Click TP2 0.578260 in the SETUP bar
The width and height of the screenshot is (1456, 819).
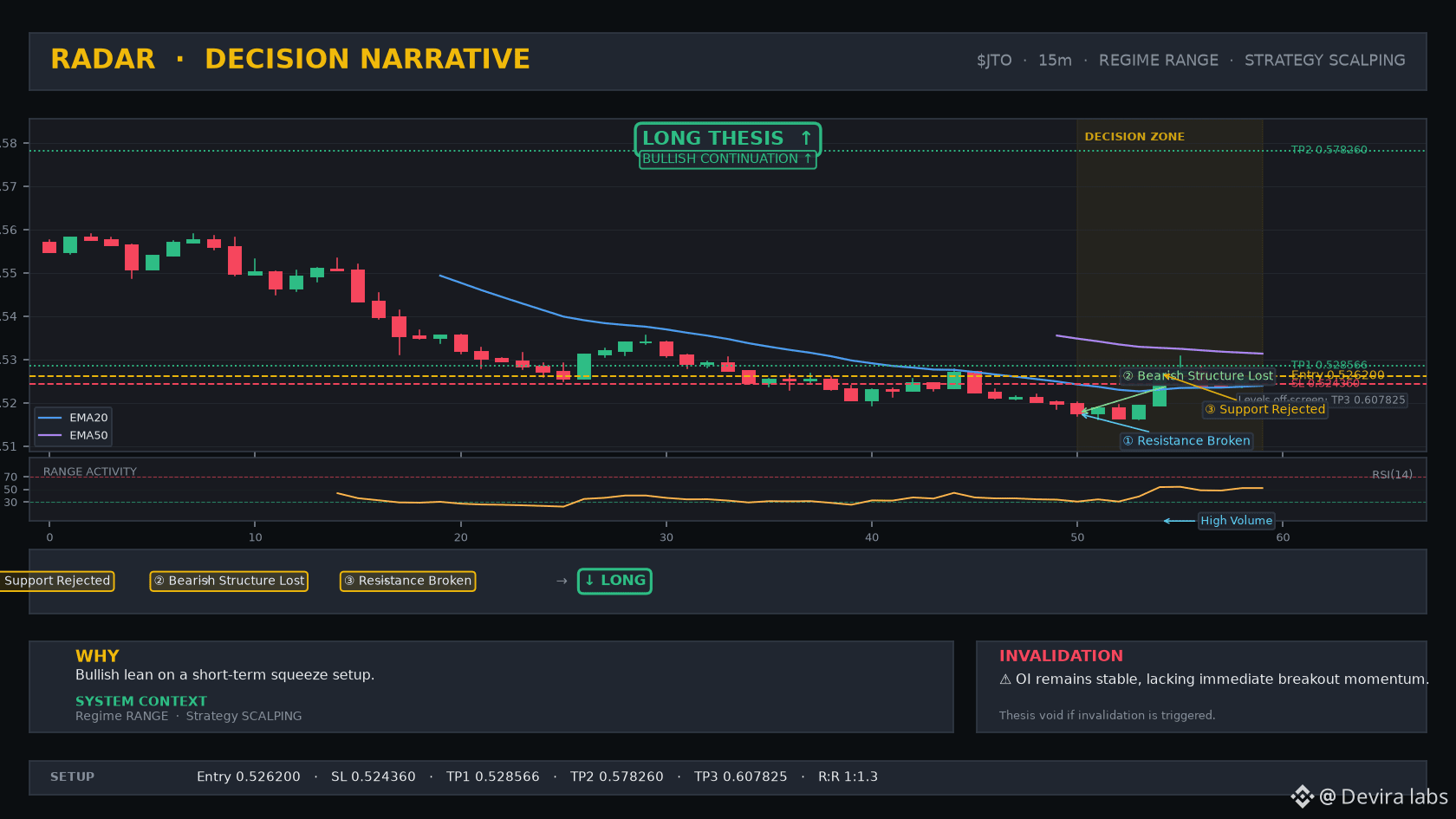(x=617, y=777)
